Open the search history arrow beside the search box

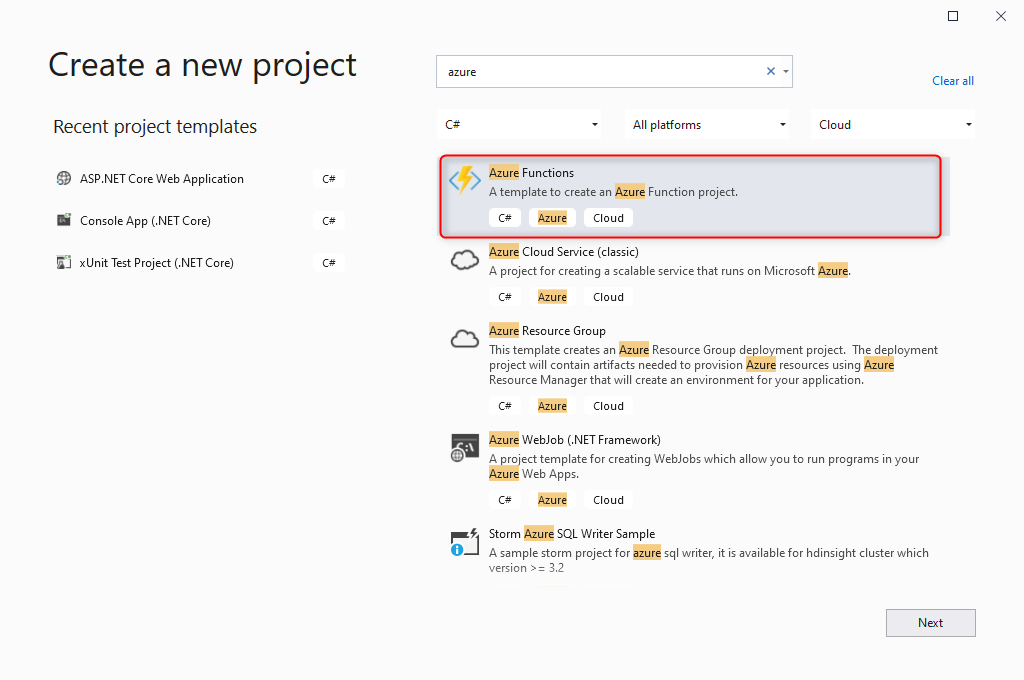tap(786, 71)
